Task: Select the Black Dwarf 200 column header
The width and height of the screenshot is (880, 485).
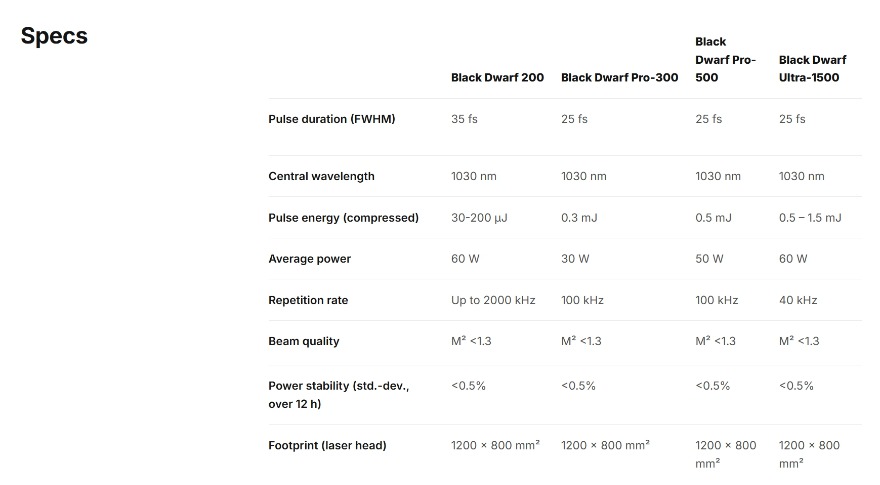Action: (497, 77)
